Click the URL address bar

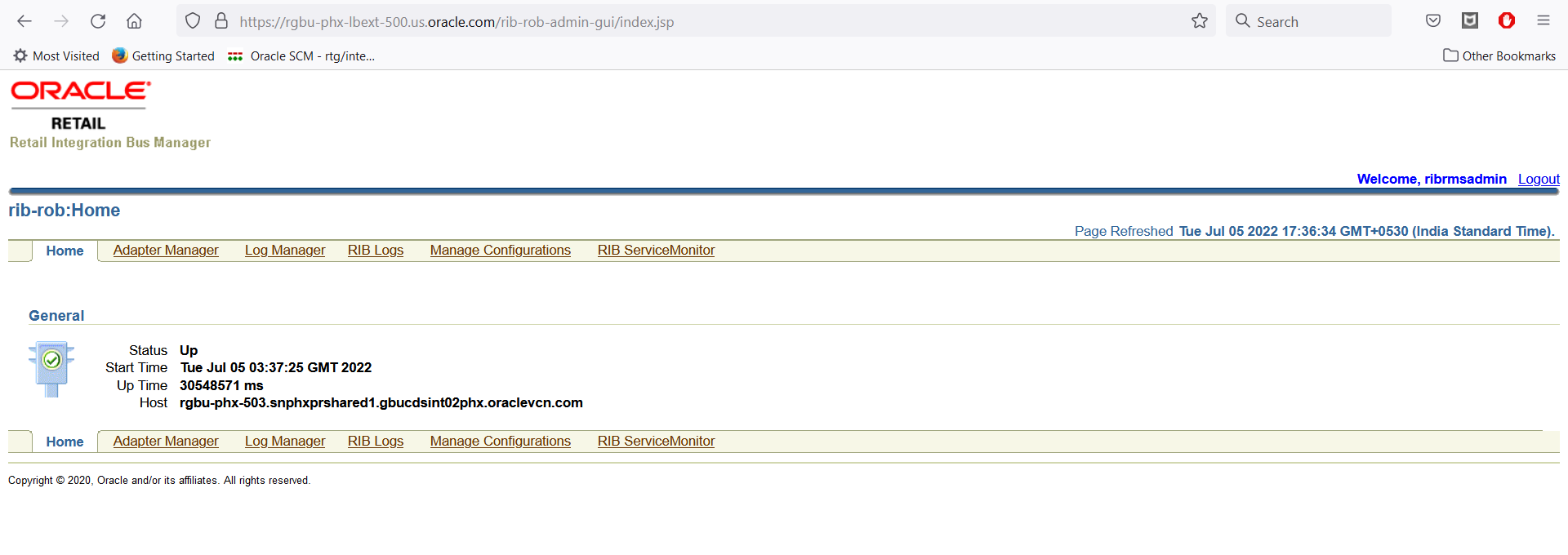tap(694, 21)
